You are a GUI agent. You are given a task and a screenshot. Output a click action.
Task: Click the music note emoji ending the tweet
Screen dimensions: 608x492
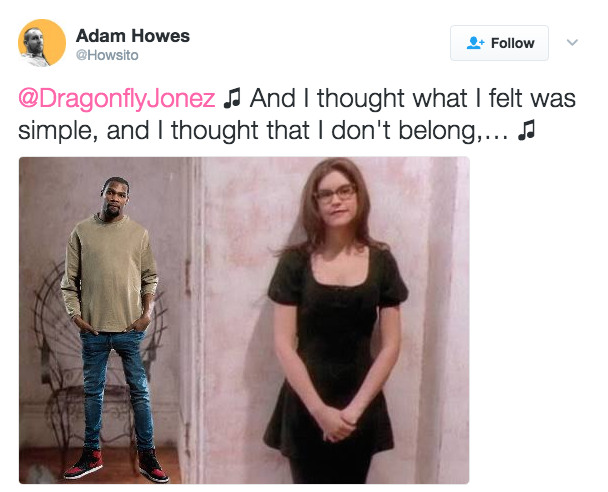tap(526, 130)
